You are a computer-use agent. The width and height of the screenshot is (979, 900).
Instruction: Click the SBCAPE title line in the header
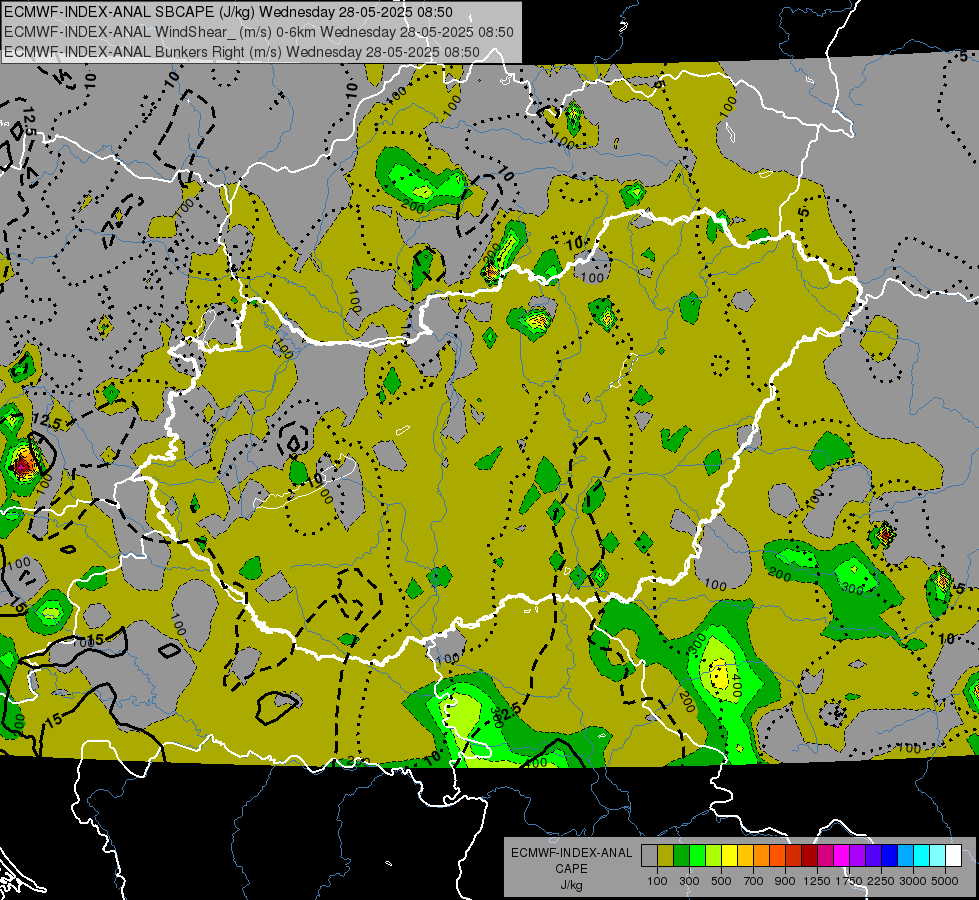point(229,12)
